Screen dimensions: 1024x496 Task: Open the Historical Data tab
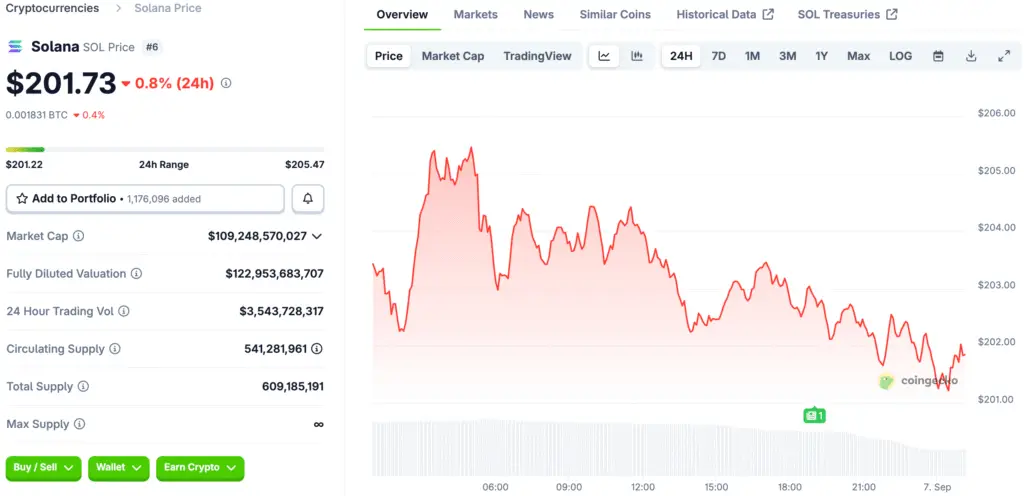click(725, 14)
